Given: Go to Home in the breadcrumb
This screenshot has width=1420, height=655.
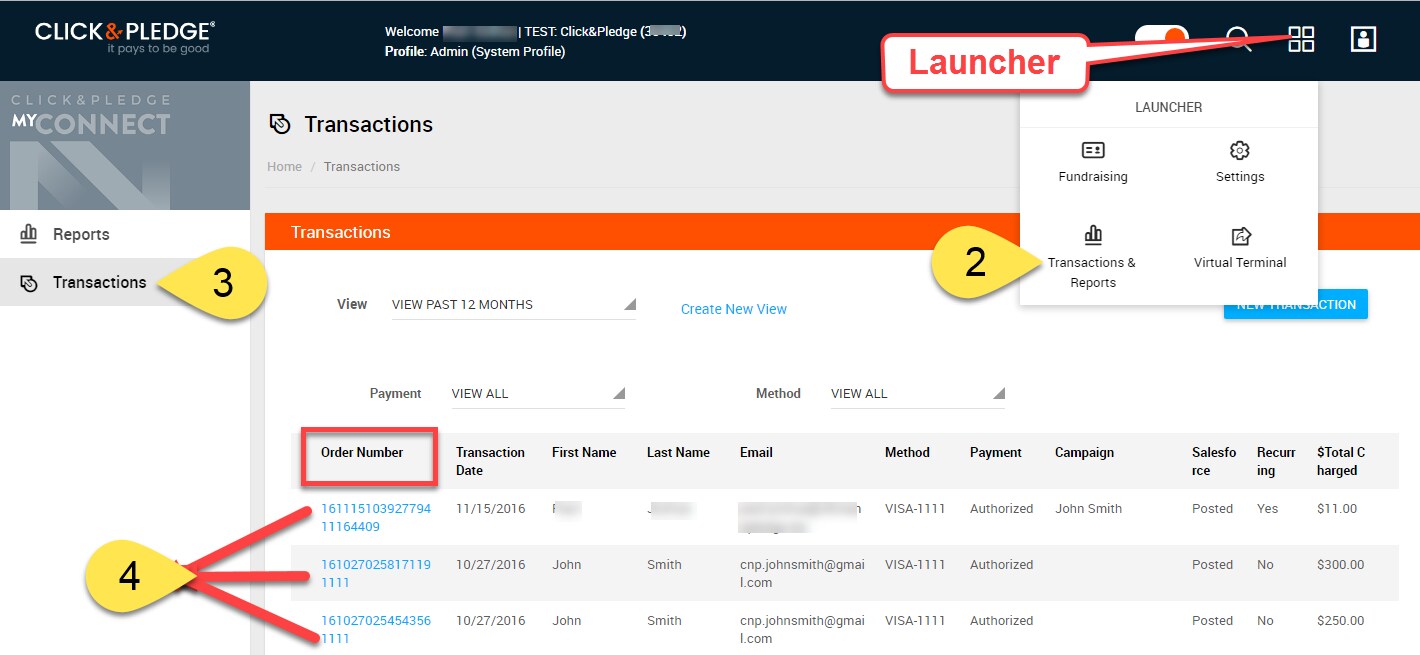Looking at the screenshot, I should click(284, 167).
